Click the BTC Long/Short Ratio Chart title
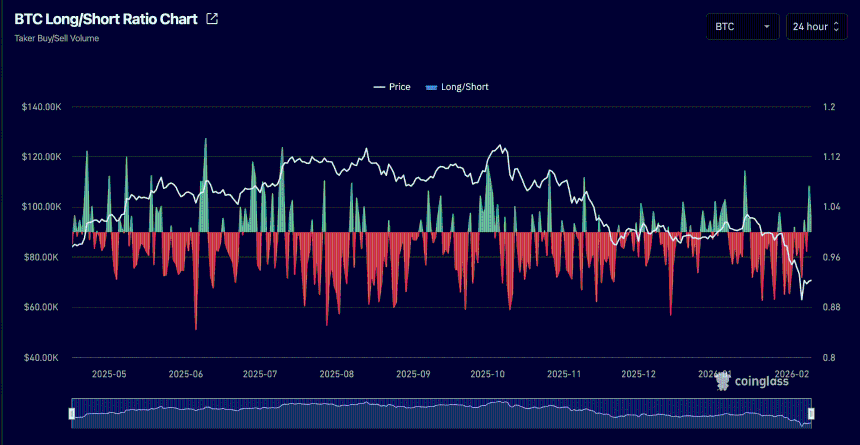The width and height of the screenshot is (860, 445). coord(106,19)
